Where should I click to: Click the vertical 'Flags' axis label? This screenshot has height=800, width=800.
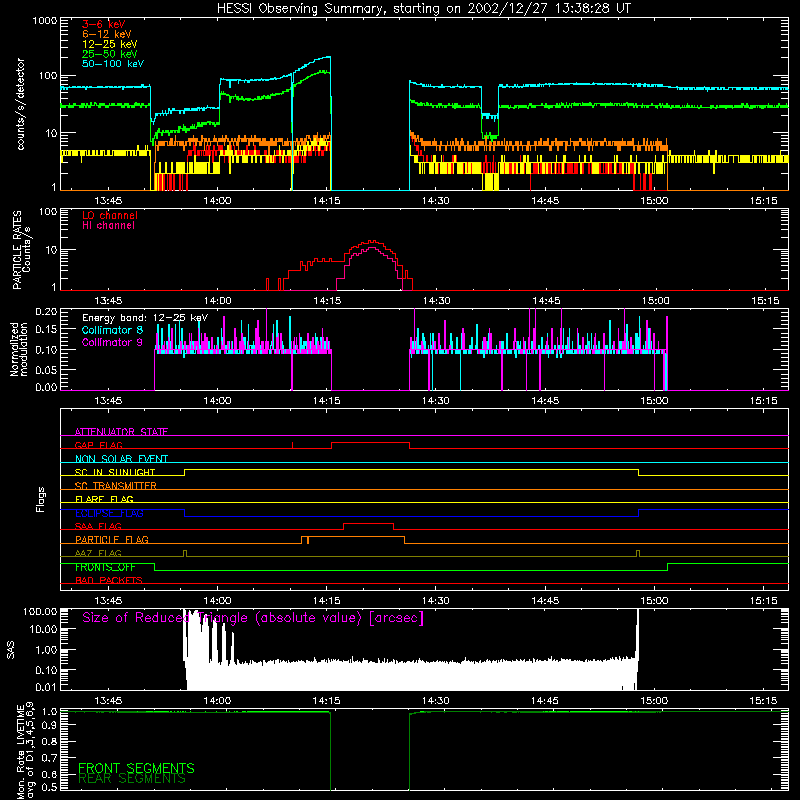coord(40,499)
